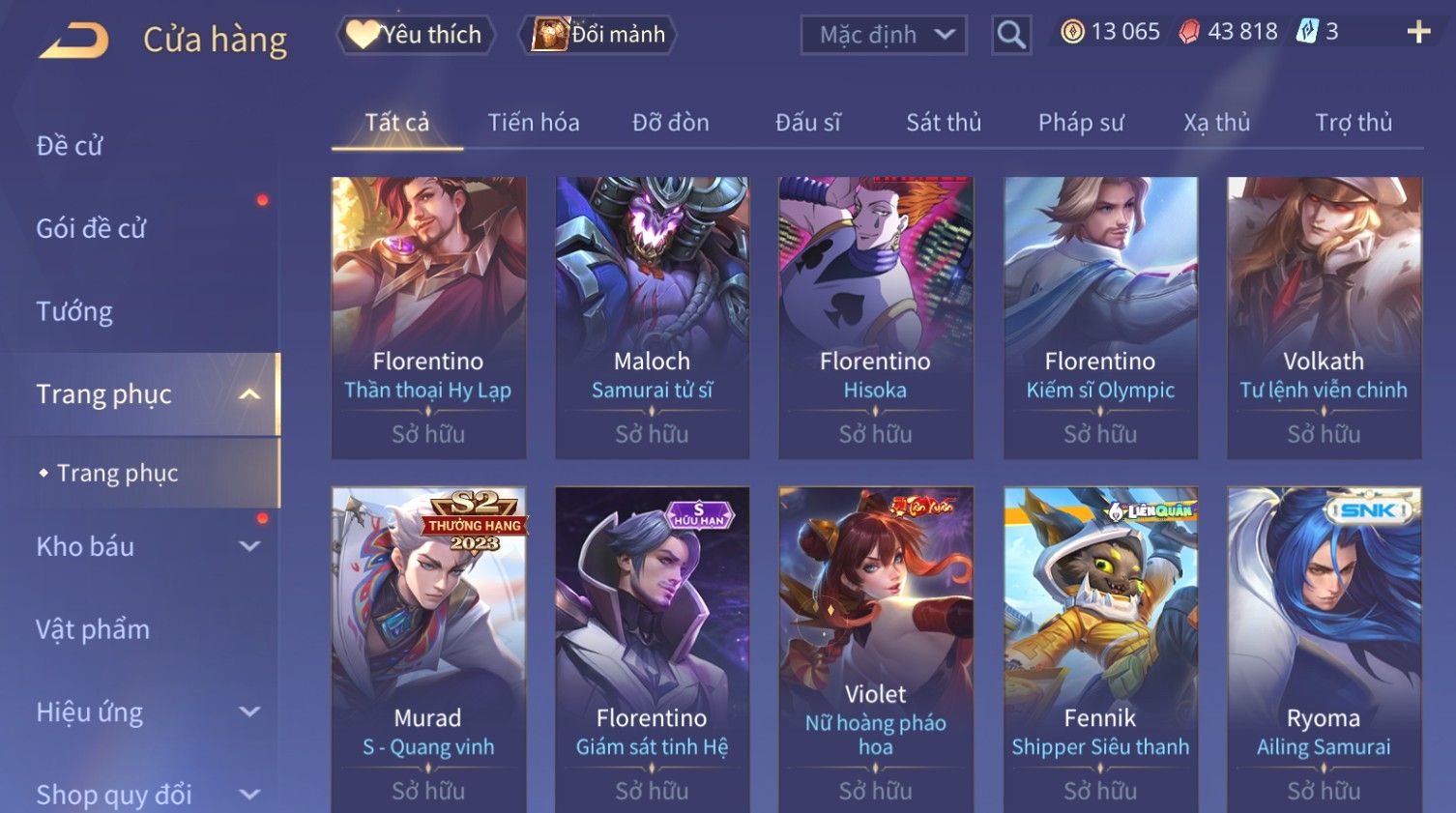This screenshot has width=1456, height=813.
Task: Expand the Hiệu ứng sidebar section
Action: click(248, 712)
